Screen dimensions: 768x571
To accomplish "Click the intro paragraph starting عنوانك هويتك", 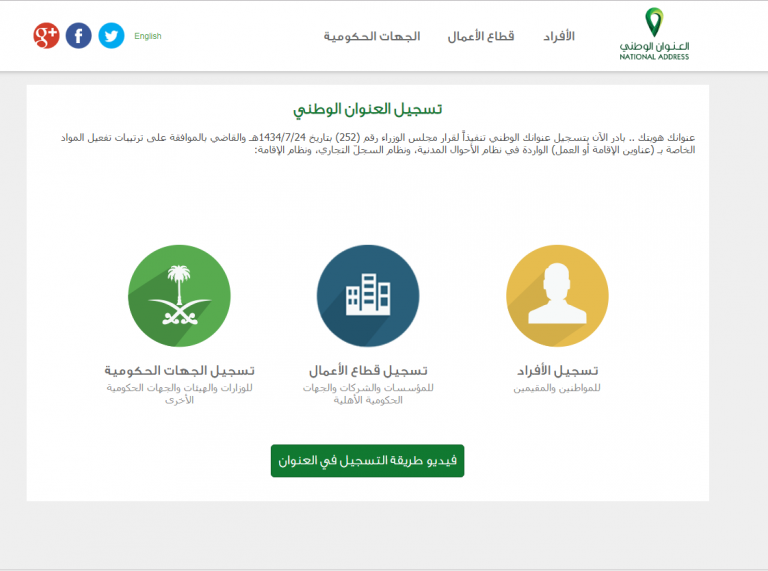I will [x=378, y=143].
